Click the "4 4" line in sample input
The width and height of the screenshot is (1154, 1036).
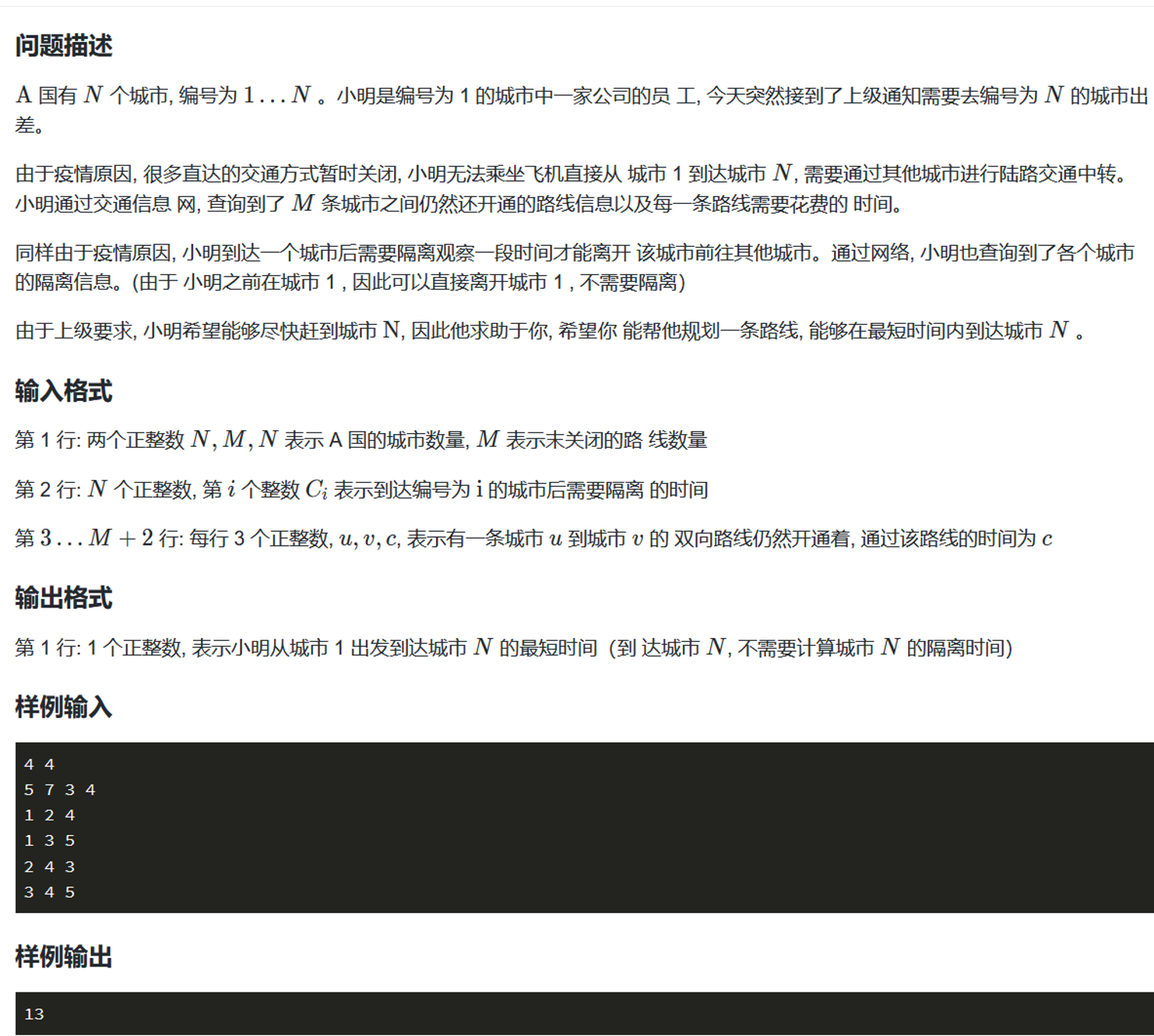[x=39, y=764]
